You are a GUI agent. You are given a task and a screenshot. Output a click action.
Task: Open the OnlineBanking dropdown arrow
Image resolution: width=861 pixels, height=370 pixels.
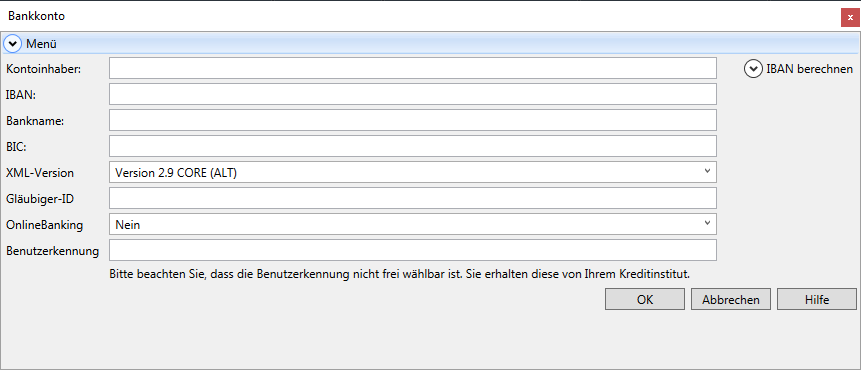point(707,223)
